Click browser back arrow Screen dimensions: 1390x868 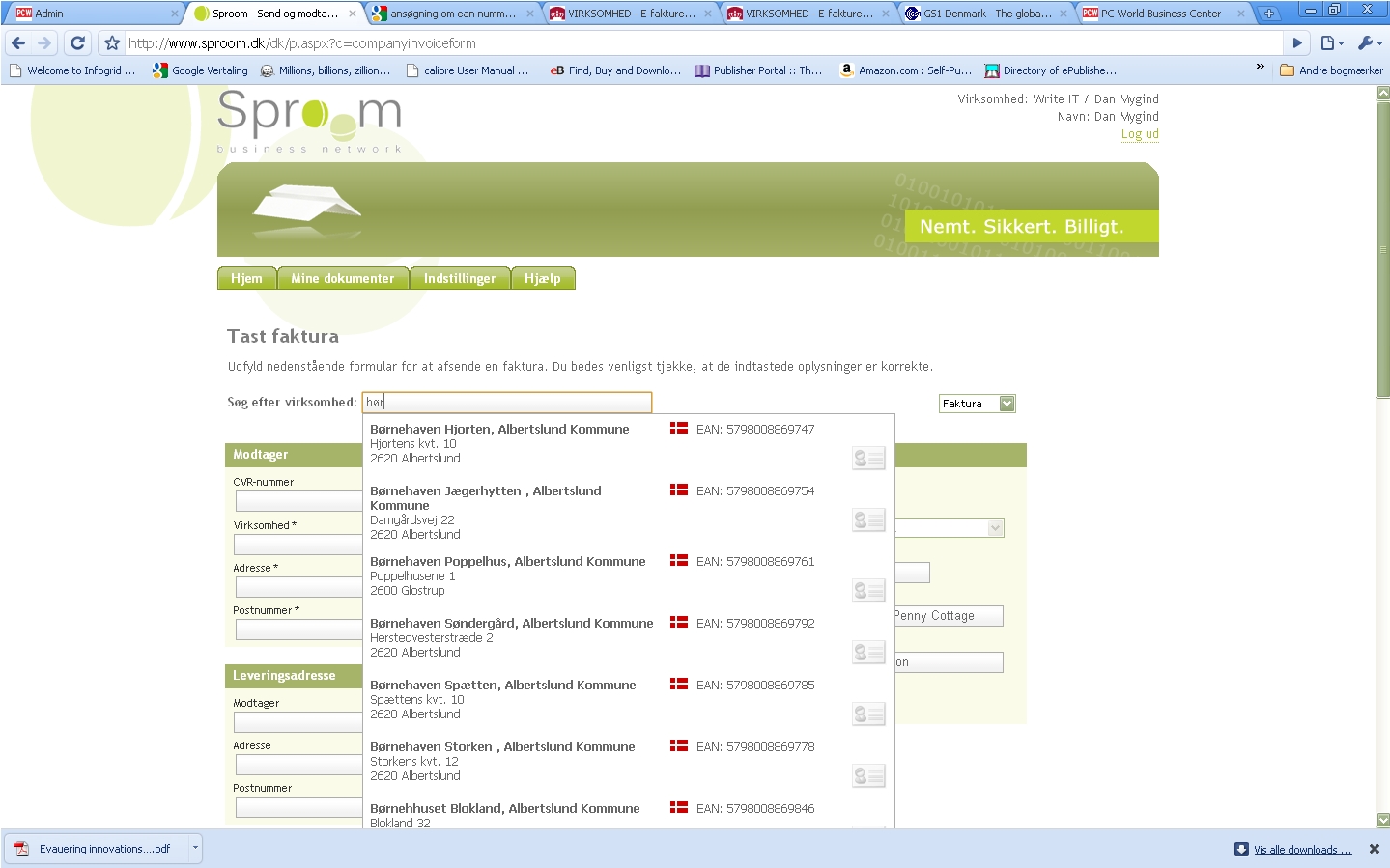[18, 43]
